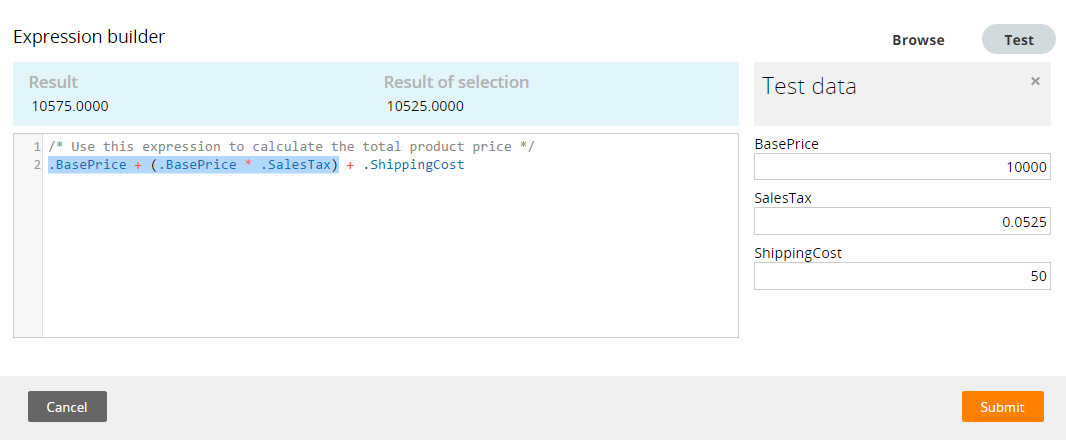Click the .ShippingCost token in expression
The image size is (1066, 440).
[413, 165]
